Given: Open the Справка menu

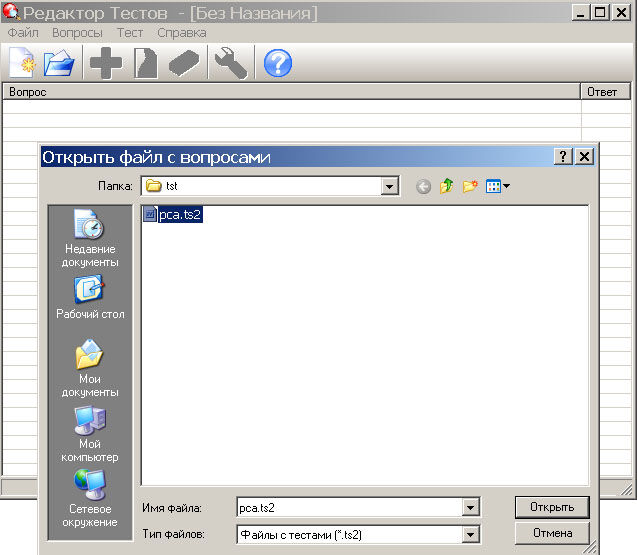Looking at the screenshot, I should pos(182,33).
